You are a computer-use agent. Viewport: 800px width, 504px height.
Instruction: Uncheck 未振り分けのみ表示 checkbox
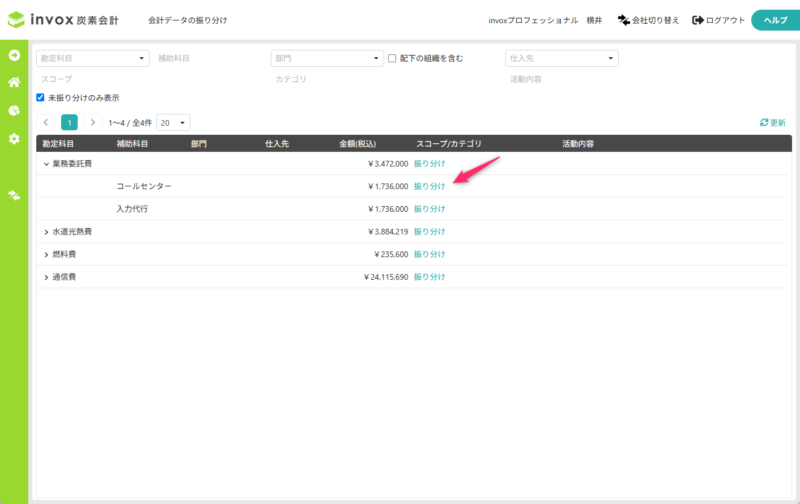(40, 98)
